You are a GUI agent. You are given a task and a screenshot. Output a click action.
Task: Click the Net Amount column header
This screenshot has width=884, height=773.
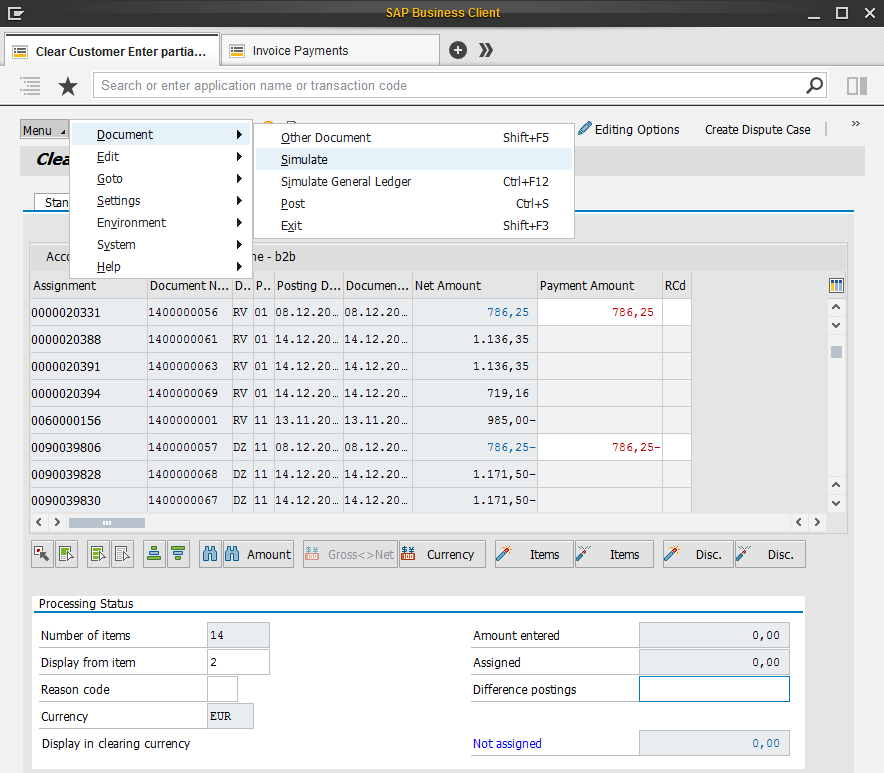(x=475, y=285)
